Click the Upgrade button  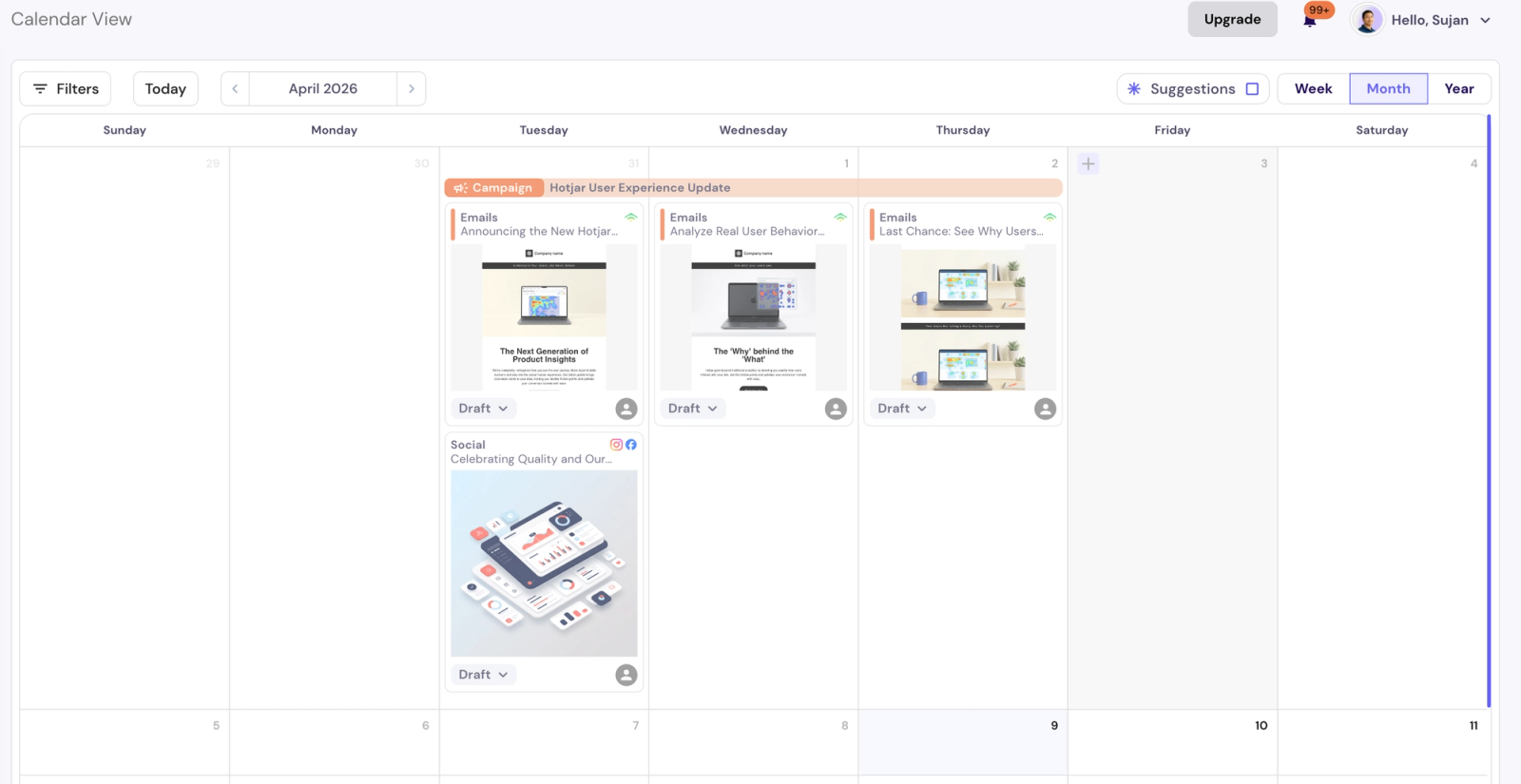pyautogui.click(x=1232, y=19)
